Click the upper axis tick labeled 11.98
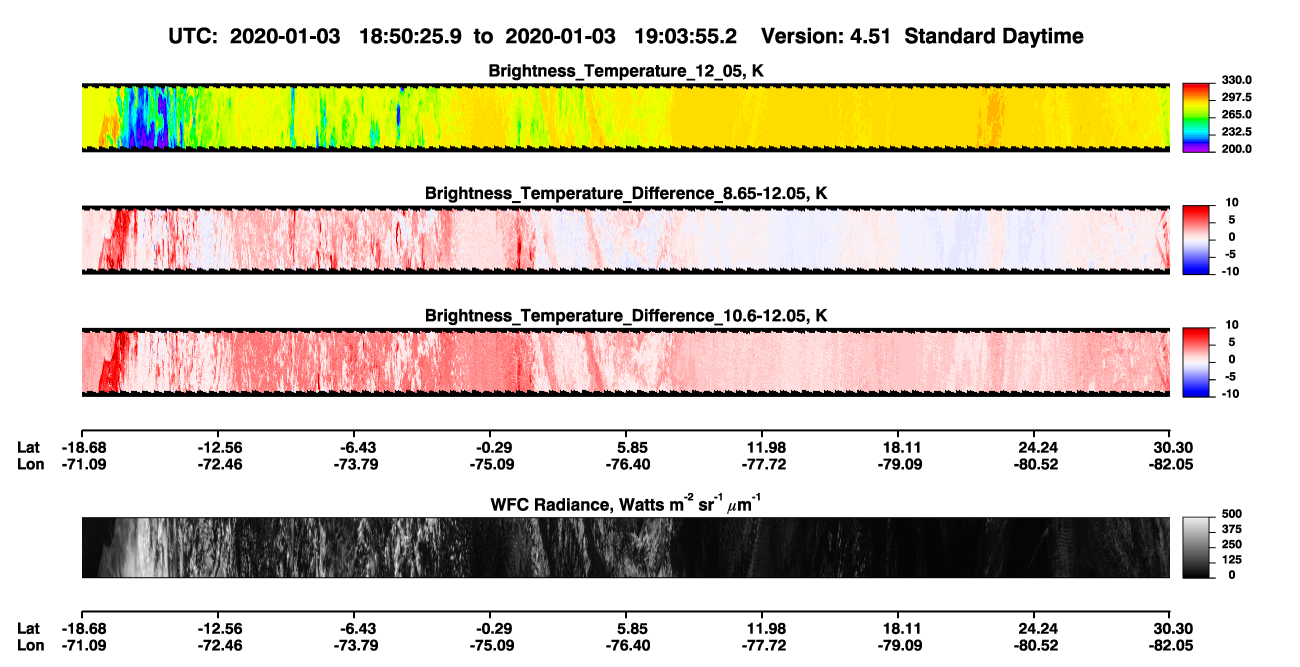This screenshot has height=667, width=1300. click(x=764, y=447)
